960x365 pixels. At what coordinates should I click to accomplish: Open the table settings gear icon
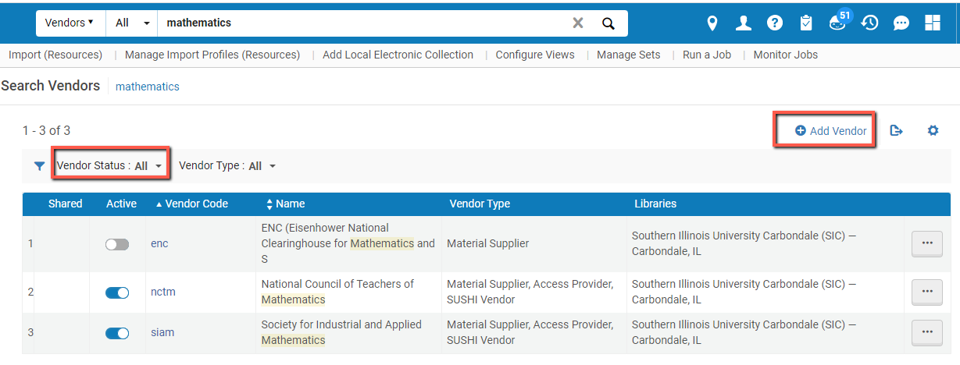(932, 130)
